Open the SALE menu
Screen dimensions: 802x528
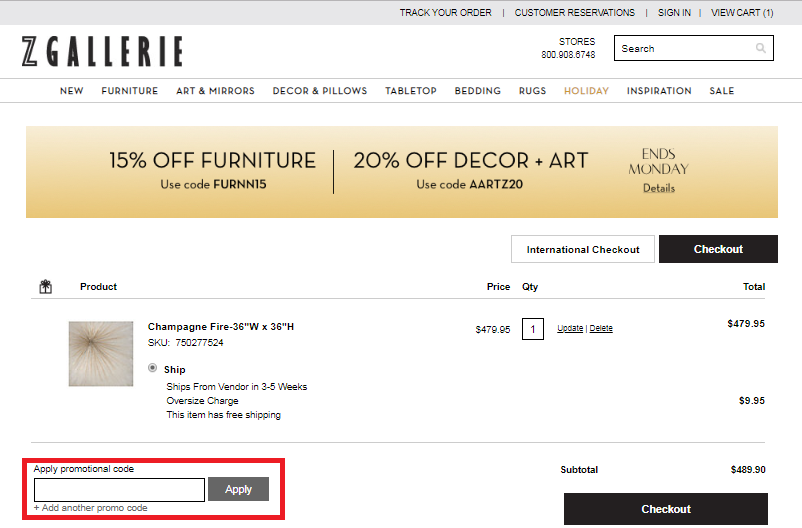point(722,91)
